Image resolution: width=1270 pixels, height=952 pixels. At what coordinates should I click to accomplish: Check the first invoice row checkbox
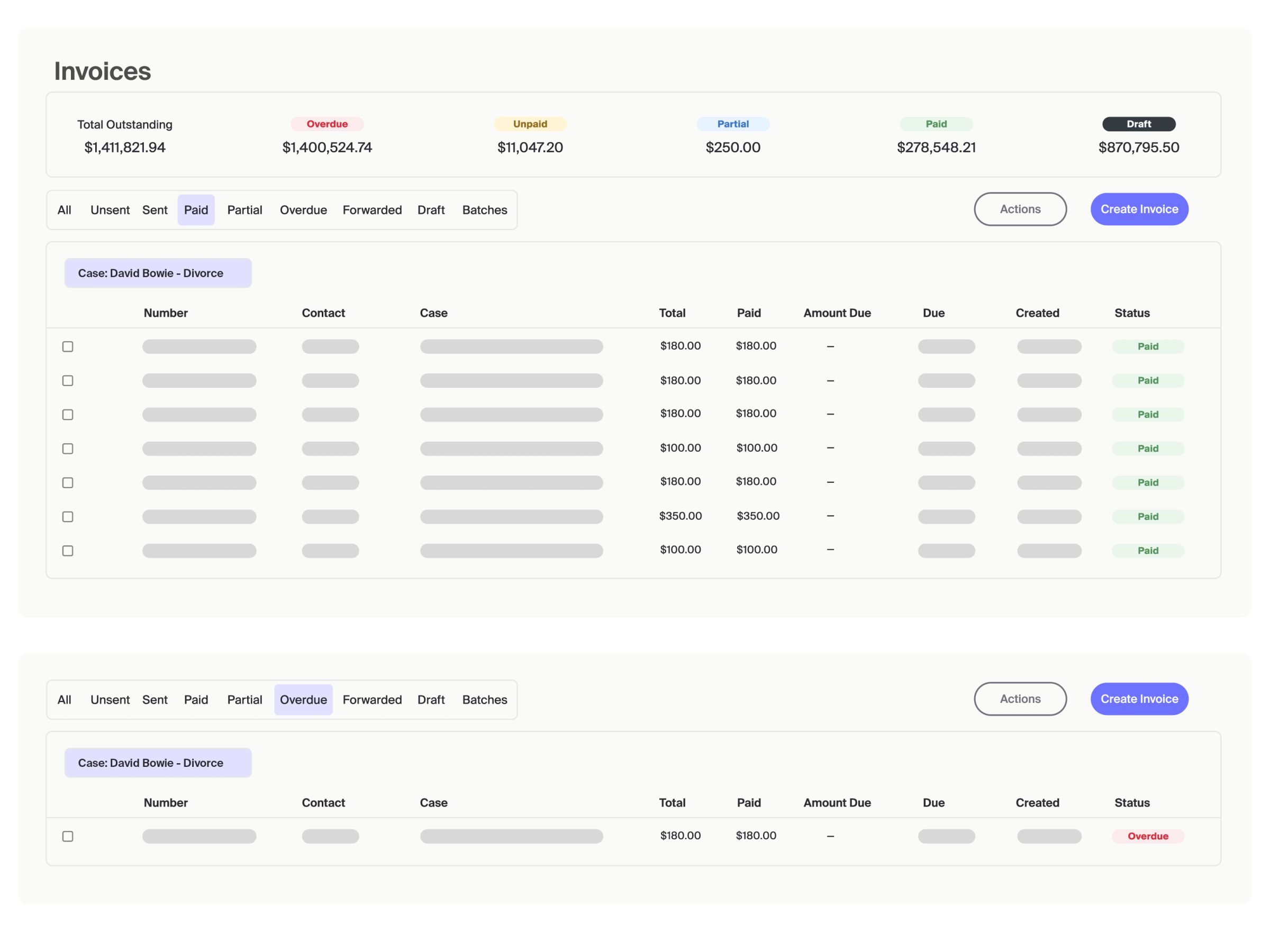[x=68, y=346]
